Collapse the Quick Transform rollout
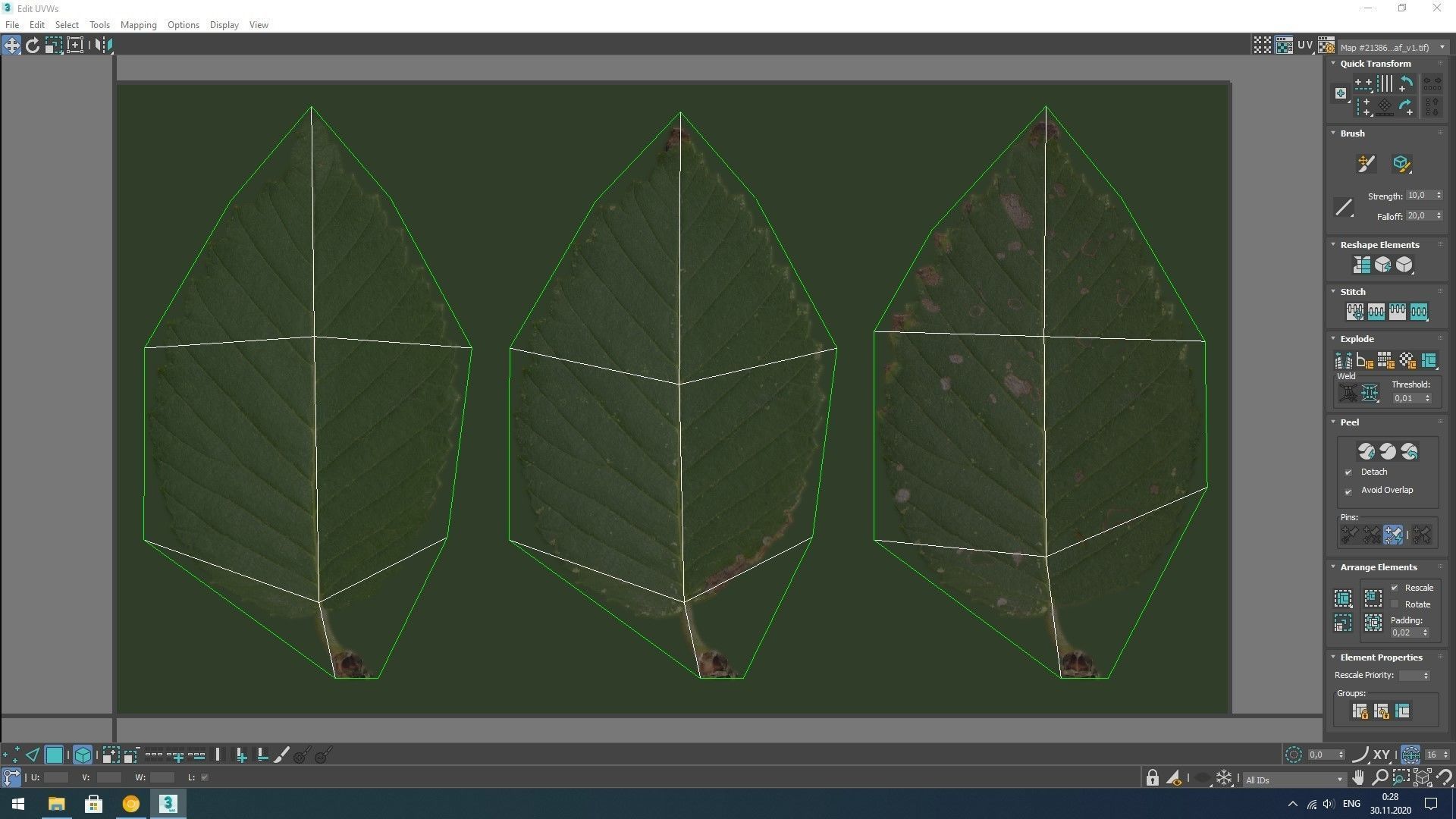The height and width of the screenshot is (819, 1456). 1333,64
